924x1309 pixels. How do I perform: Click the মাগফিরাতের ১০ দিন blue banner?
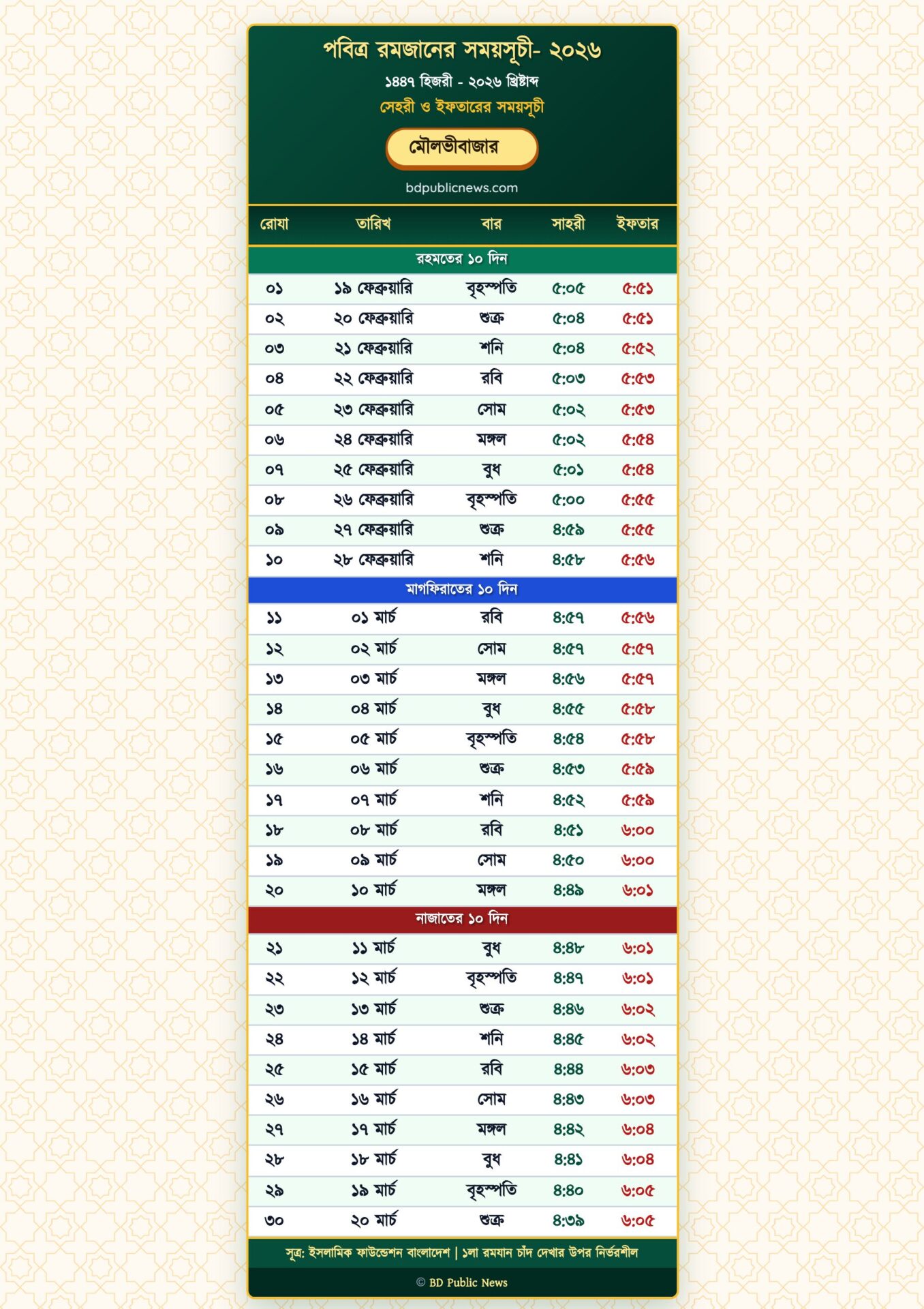pos(461,589)
